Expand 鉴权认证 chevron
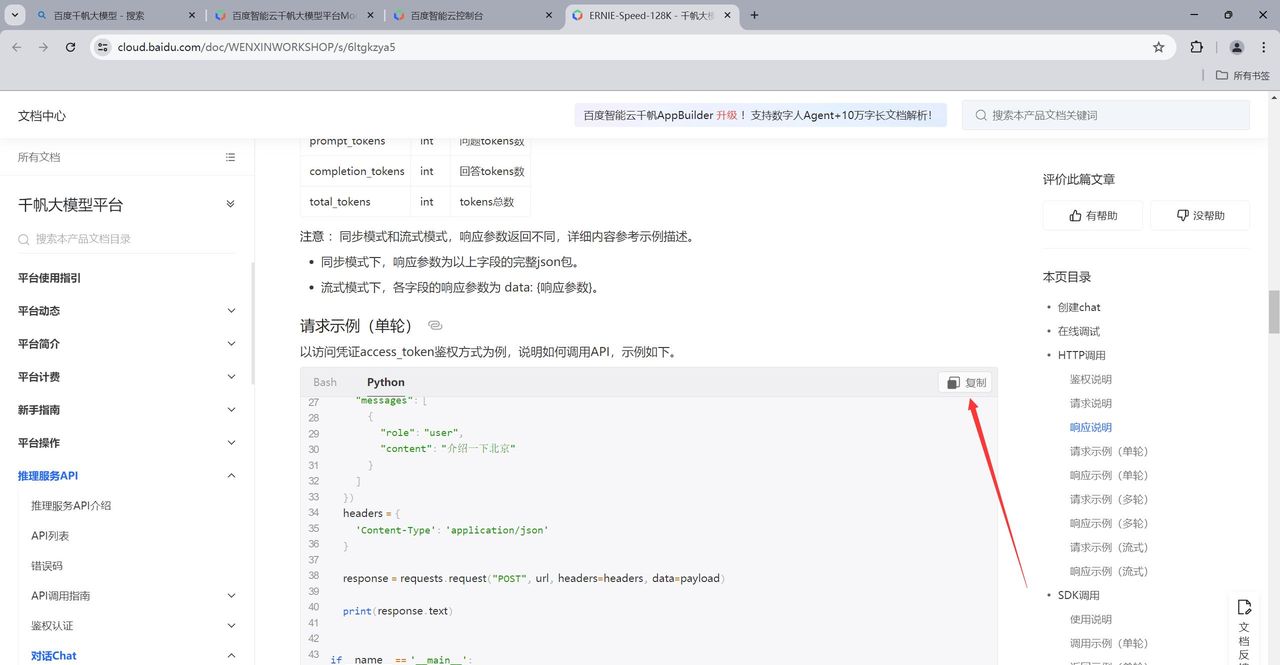Viewport: 1280px width, 665px height. click(x=231, y=626)
